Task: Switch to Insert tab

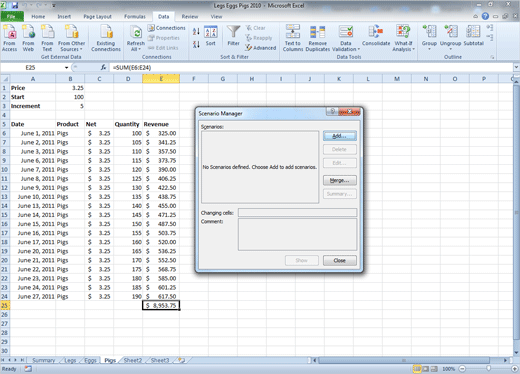Action: click(x=64, y=16)
